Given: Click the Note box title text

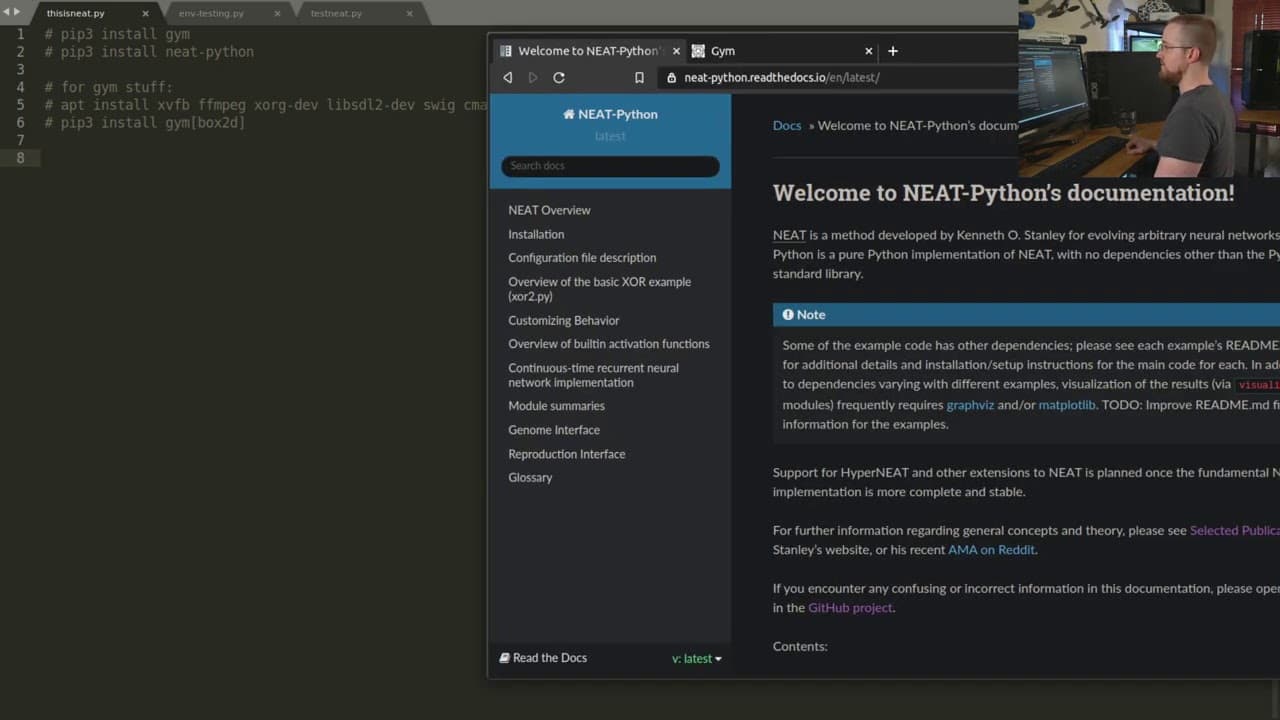Looking at the screenshot, I should 811,314.
